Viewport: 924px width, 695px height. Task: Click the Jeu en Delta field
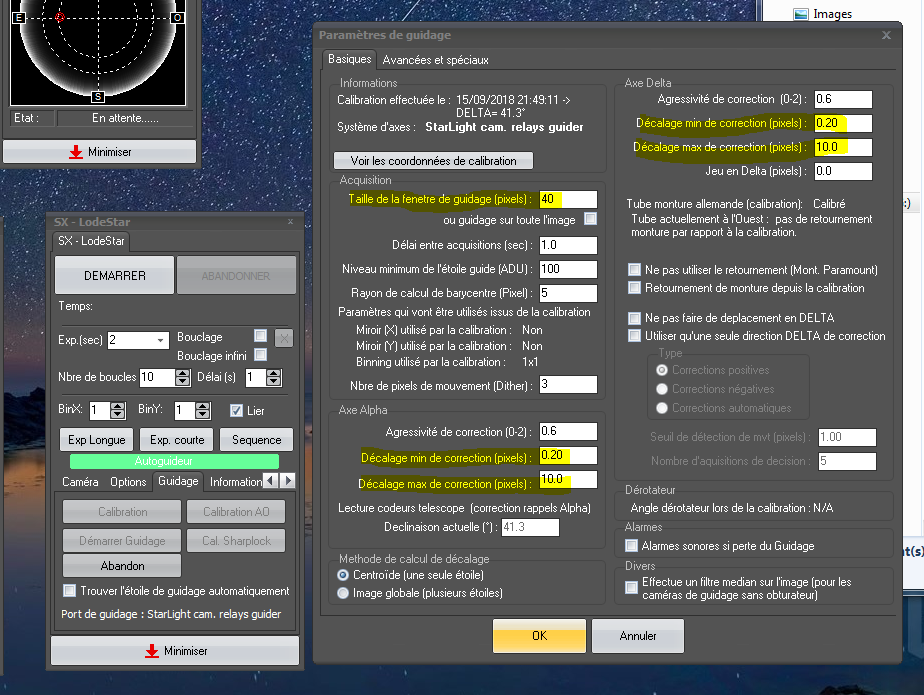(x=843, y=172)
